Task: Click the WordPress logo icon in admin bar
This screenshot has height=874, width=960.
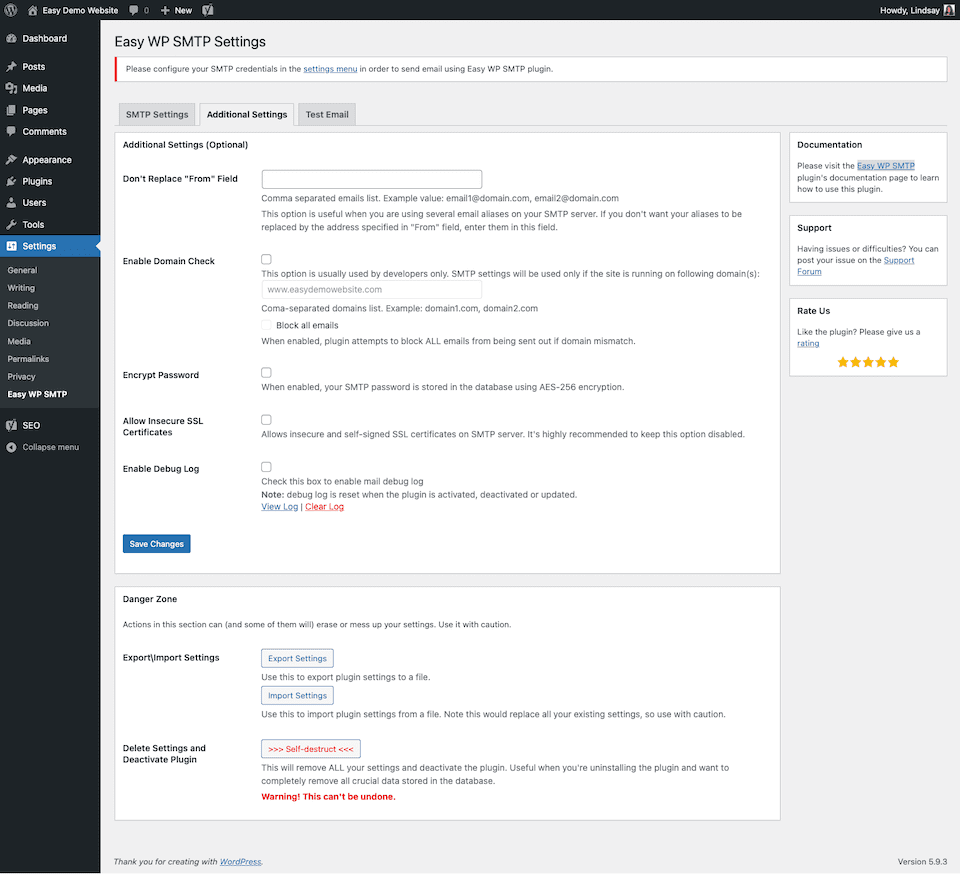Action: (x=11, y=10)
